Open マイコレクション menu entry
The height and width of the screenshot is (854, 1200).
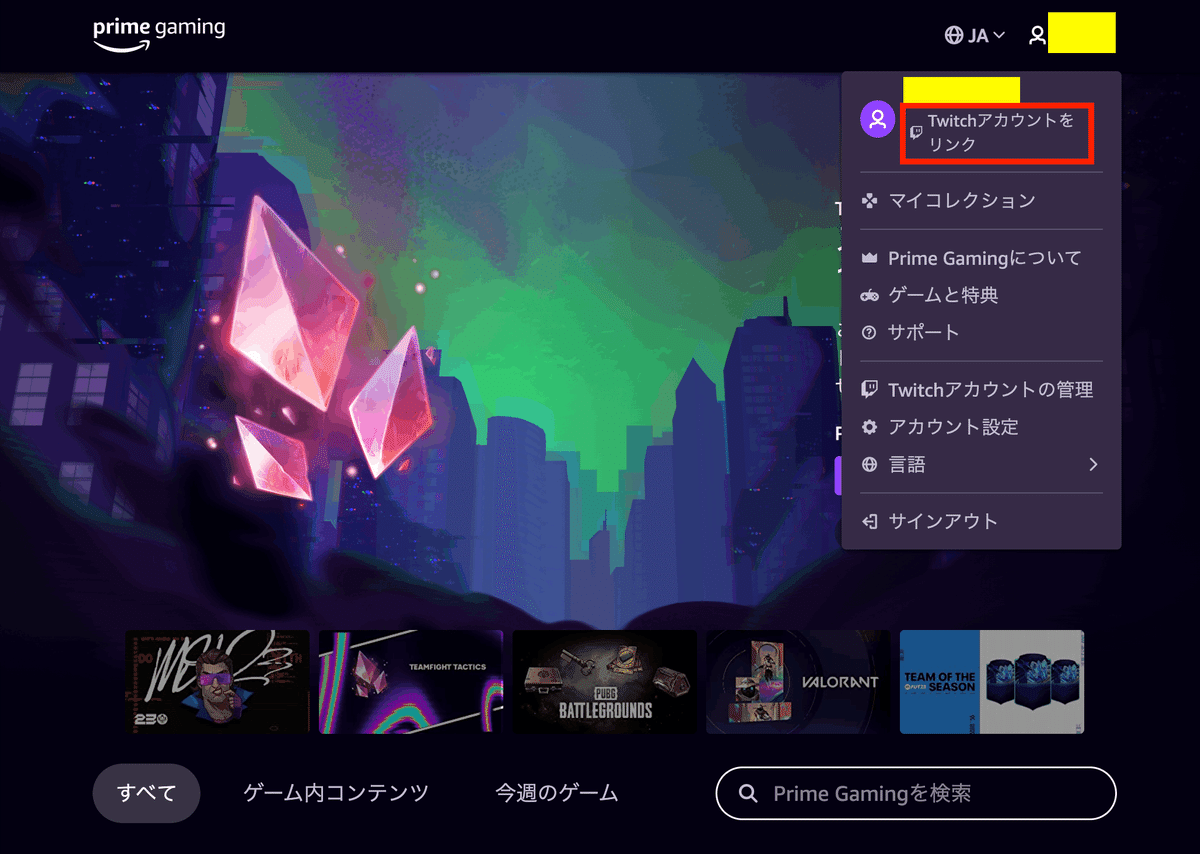(x=962, y=201)
